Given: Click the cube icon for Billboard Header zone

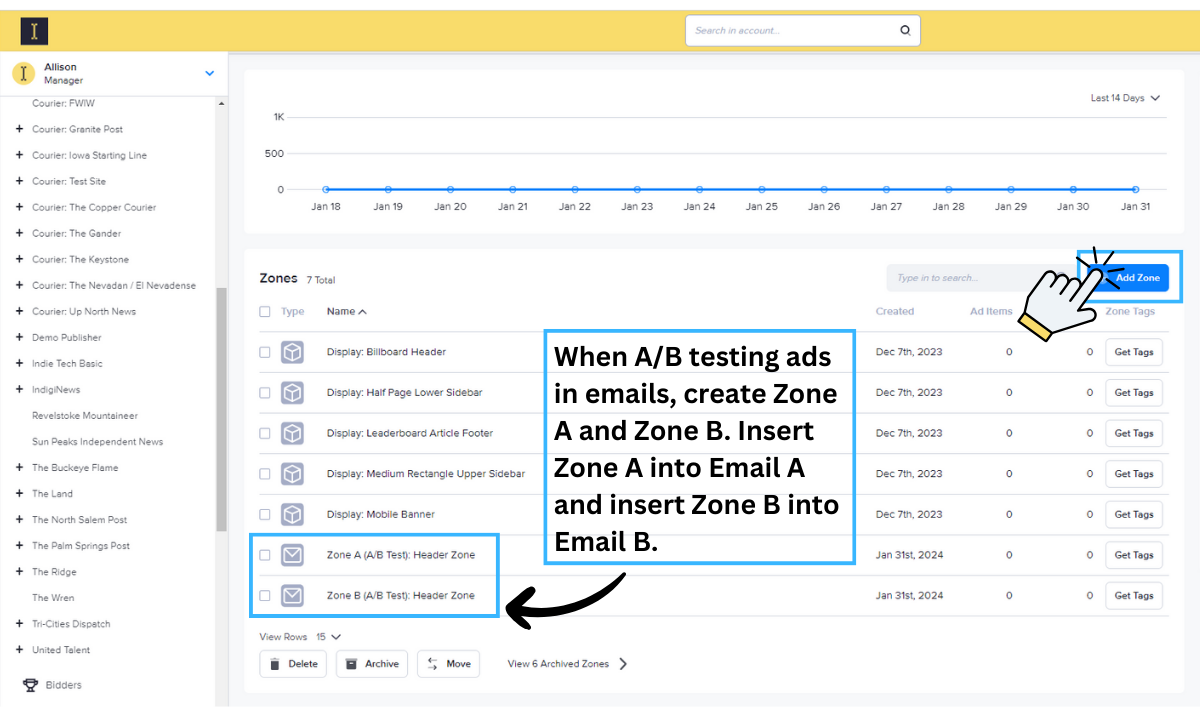Looking at the screenshot, I should [292, 352].
